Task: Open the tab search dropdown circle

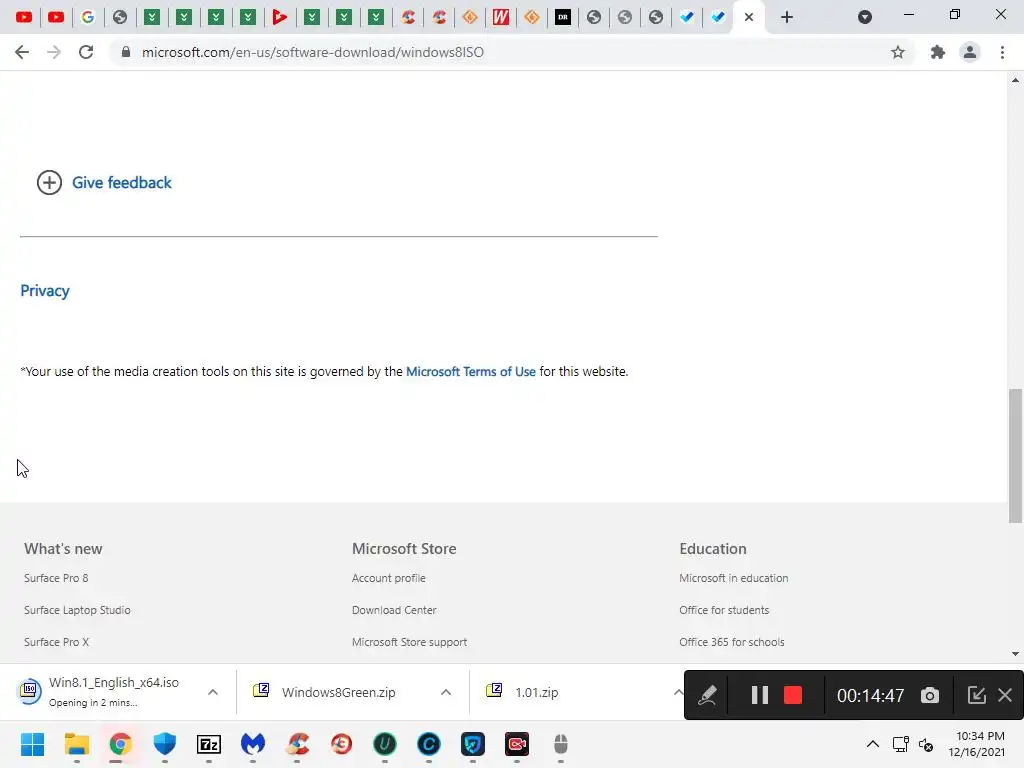Action: click(x=865, y=17)
